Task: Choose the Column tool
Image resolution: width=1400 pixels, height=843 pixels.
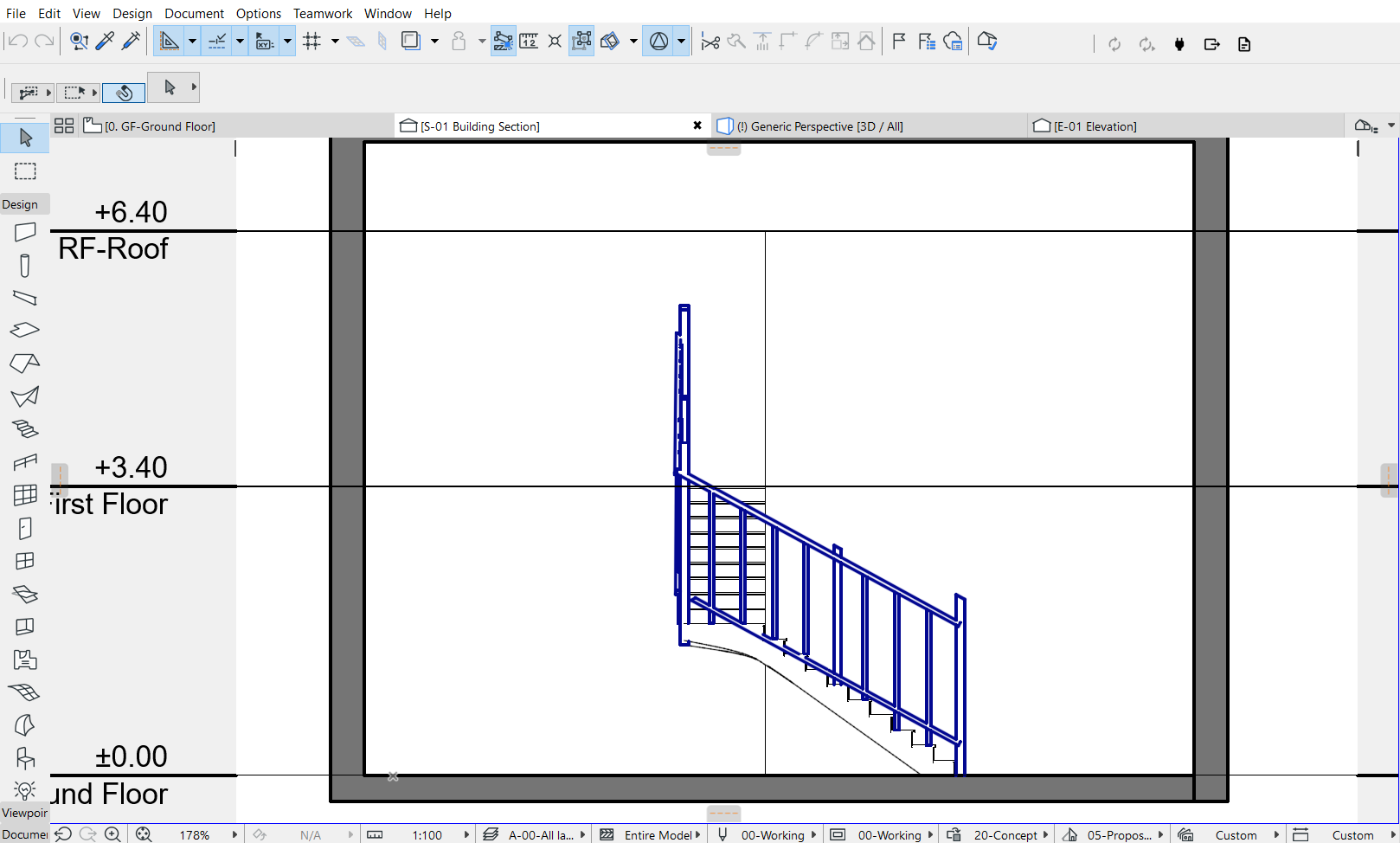Action: pyautogui.click(x=25, y=266)
